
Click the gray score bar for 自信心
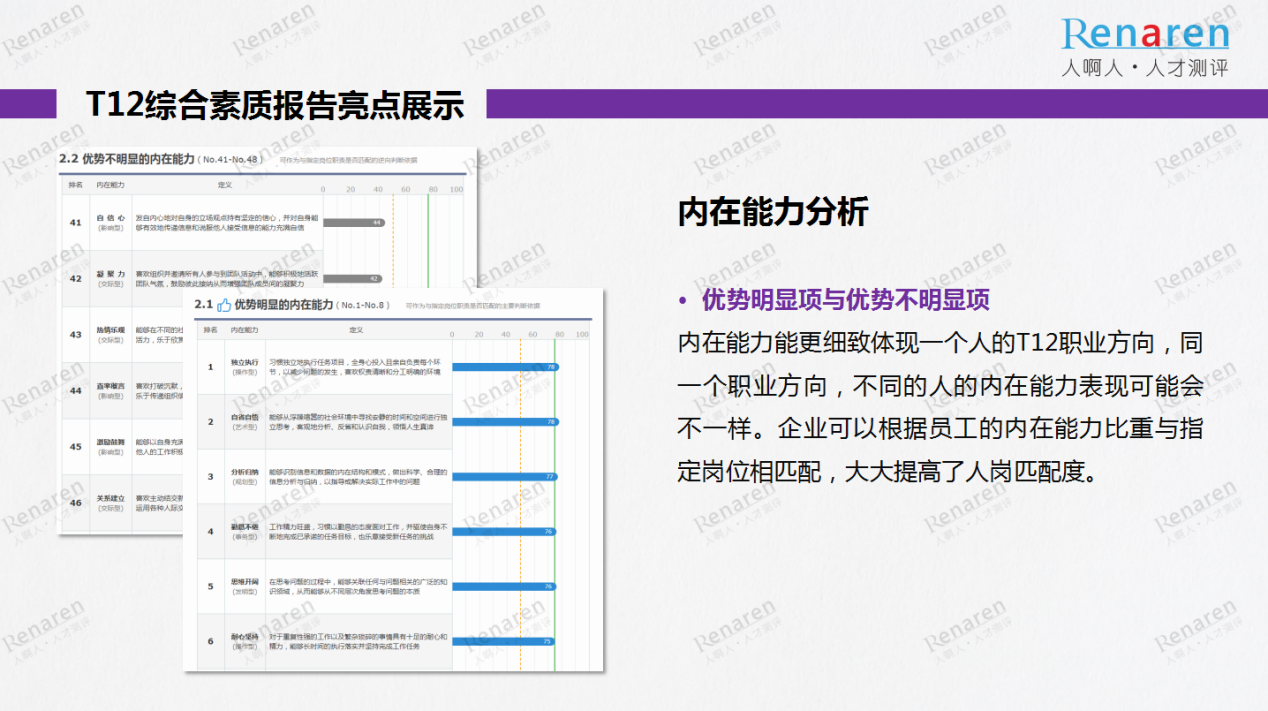[x=353, y=223]
